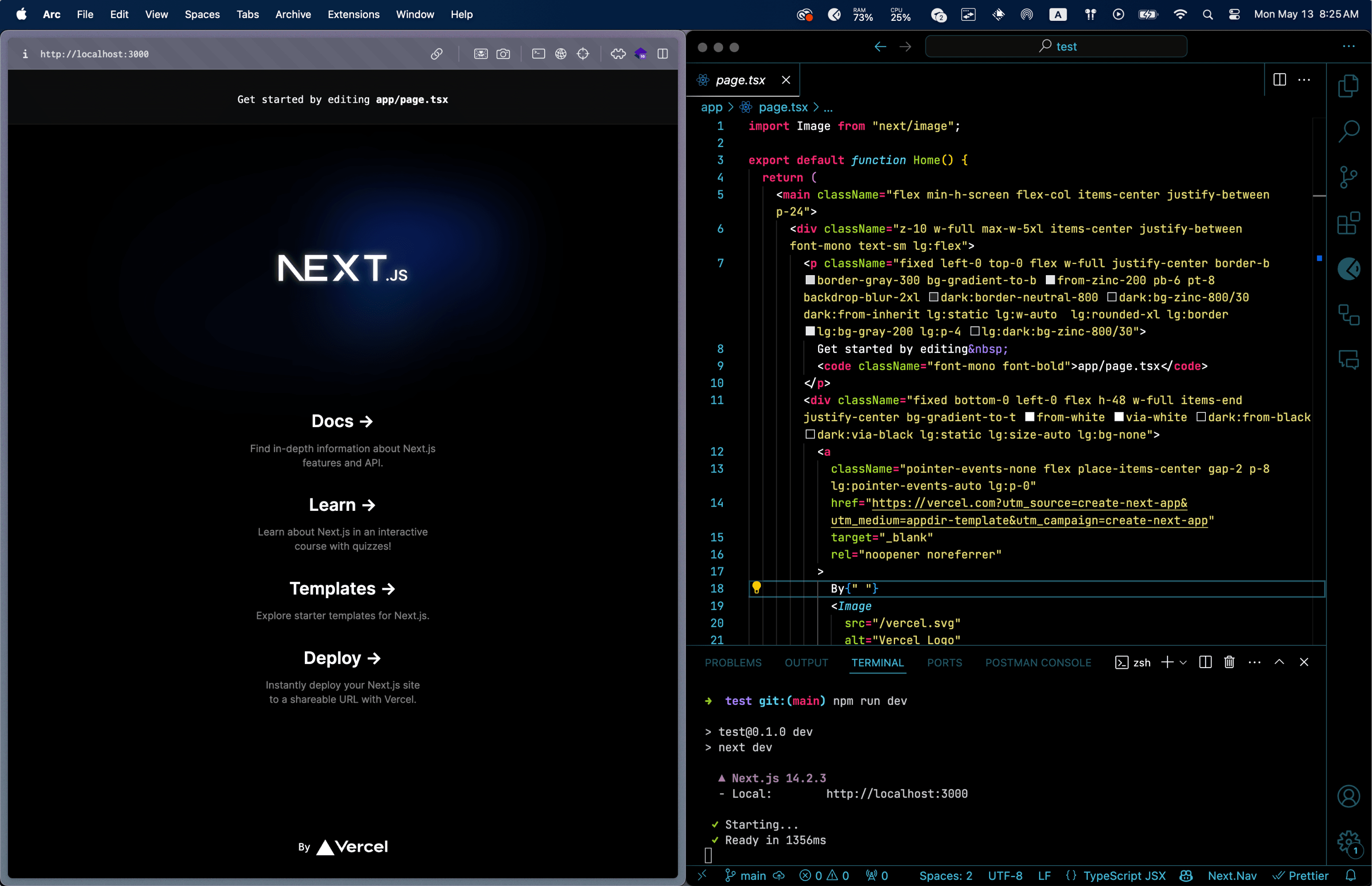
Task: Click the Arc address bar URL
Action: [94, 54]
